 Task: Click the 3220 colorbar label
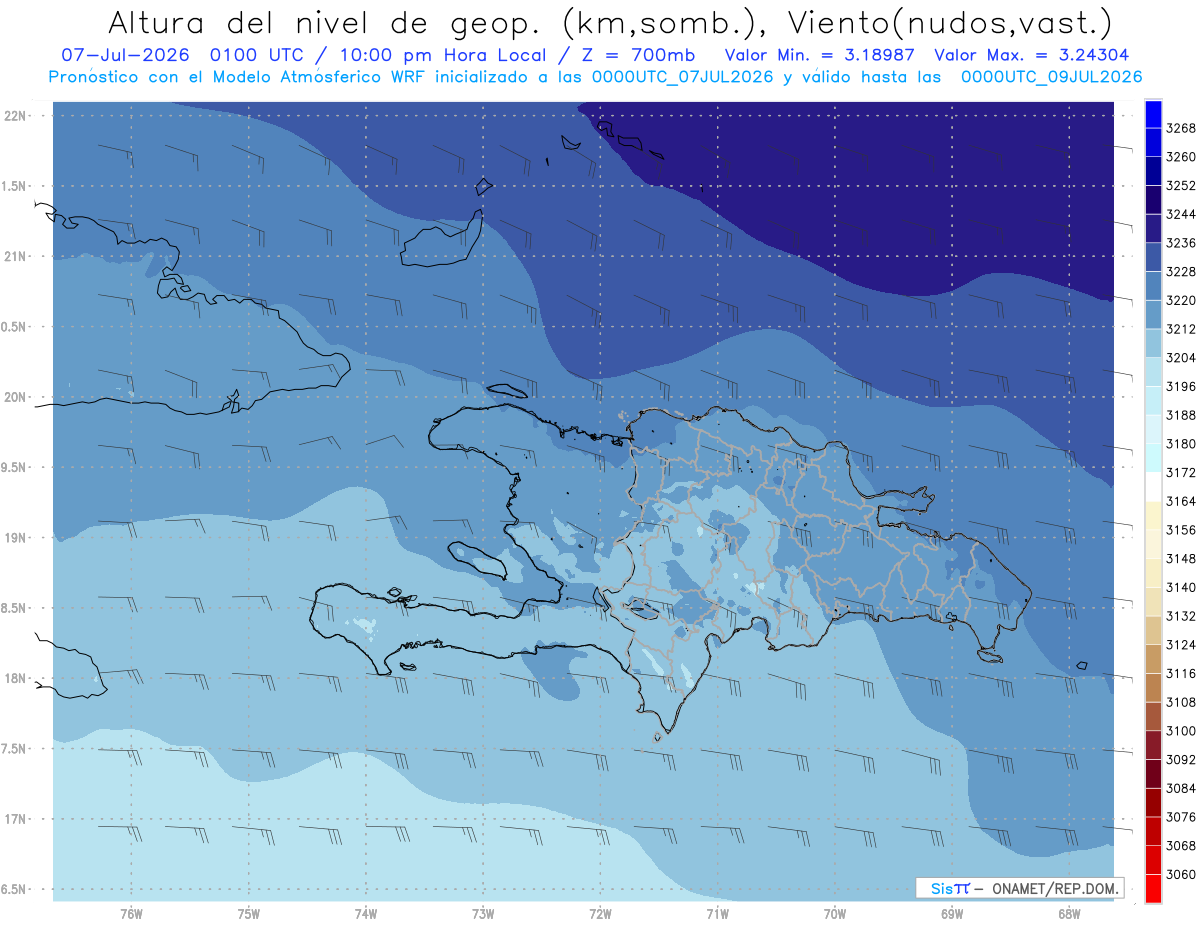(1181, 300)
